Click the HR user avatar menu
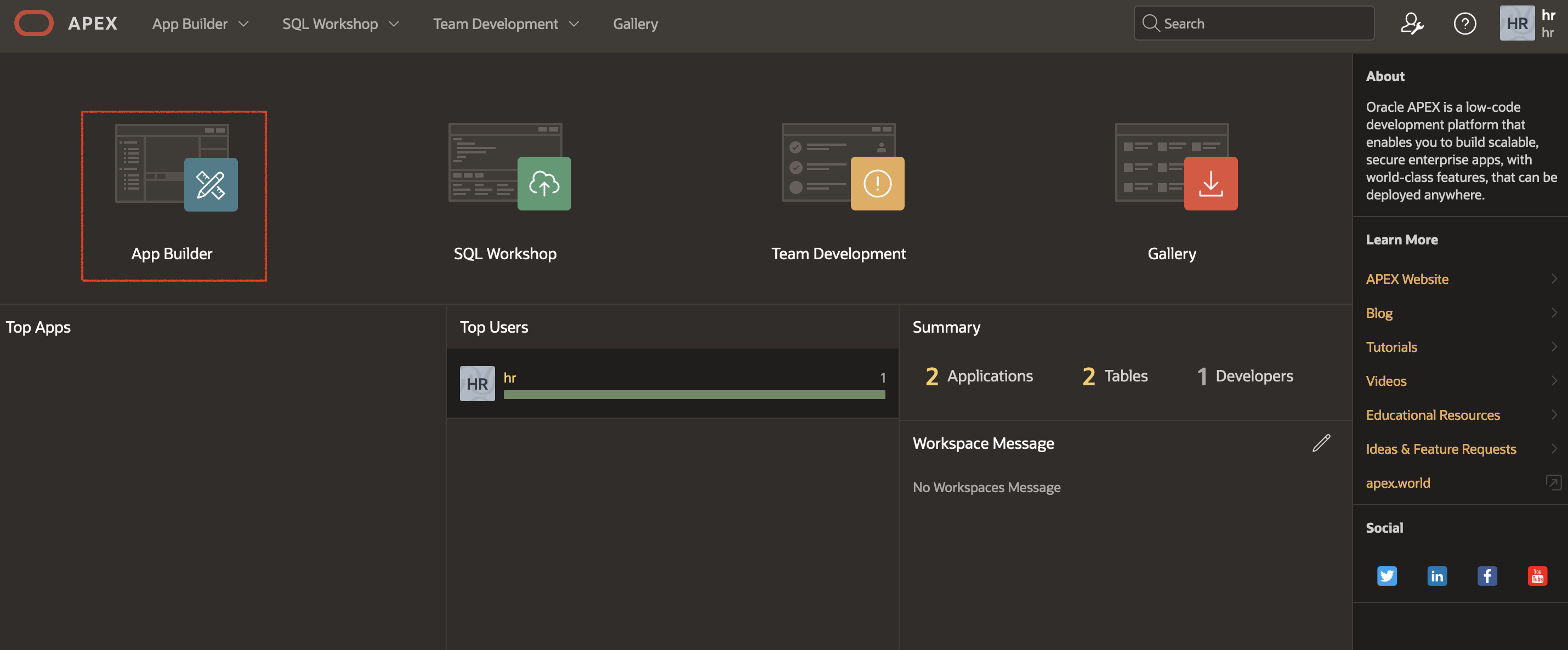 pyautogui.click(x=1517, y=23)
